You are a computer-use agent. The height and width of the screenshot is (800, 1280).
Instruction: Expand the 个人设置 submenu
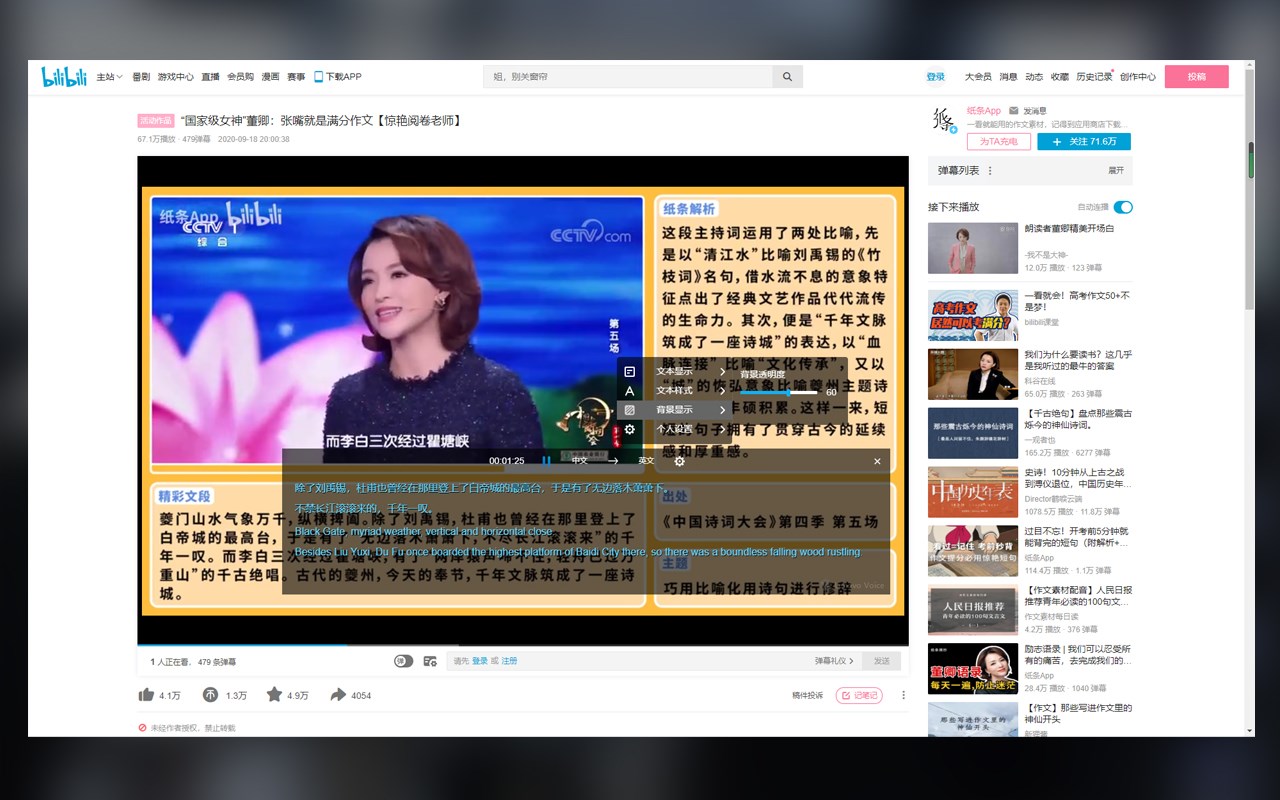point(722,429)
